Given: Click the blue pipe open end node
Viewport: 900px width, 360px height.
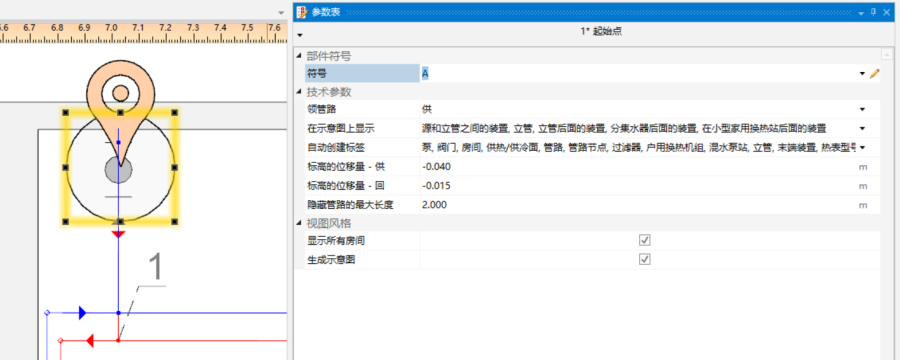Looking at the screenshot, I should 47,313.
